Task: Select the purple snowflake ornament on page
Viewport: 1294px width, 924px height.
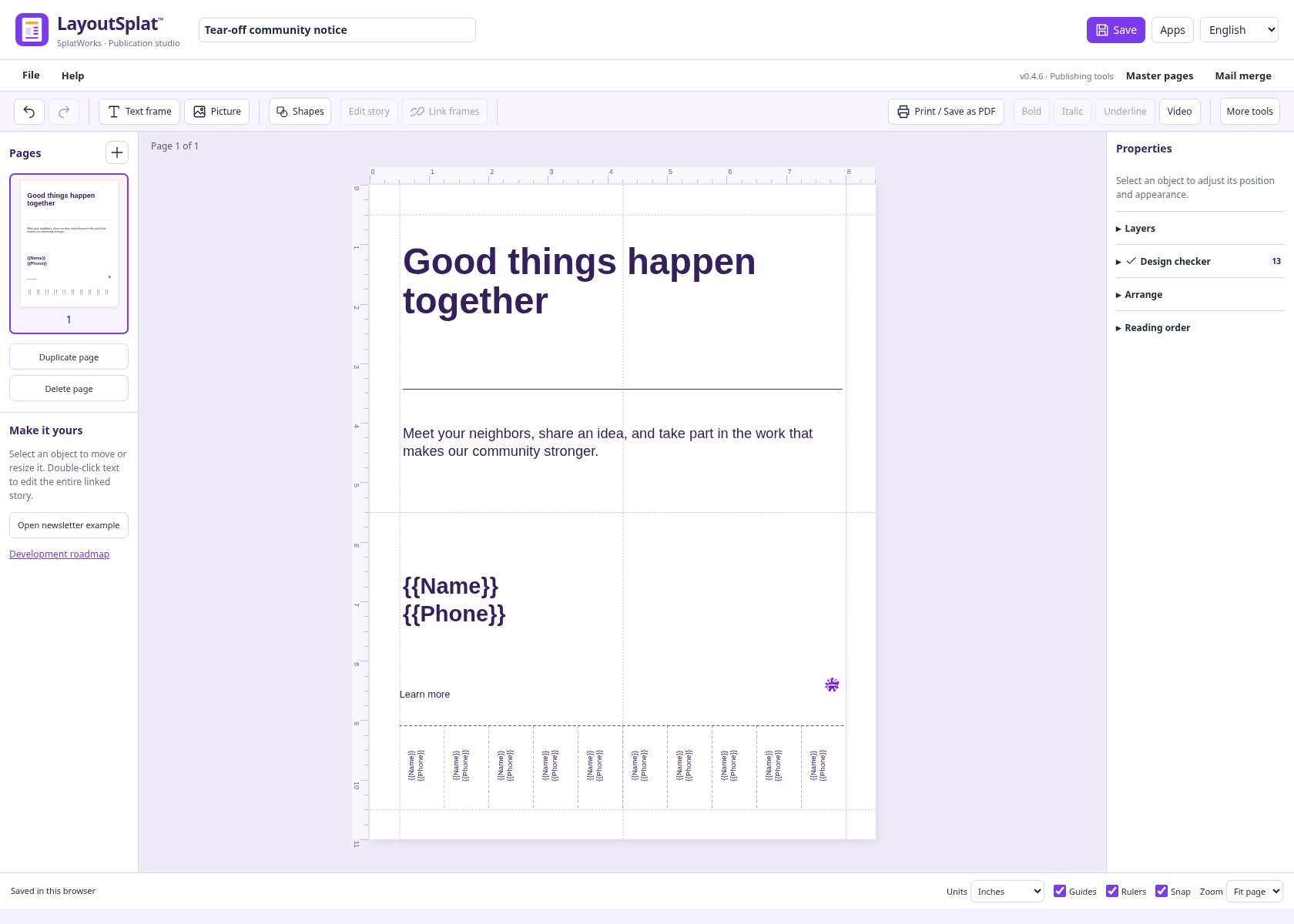Action: [x=832, y=685]
